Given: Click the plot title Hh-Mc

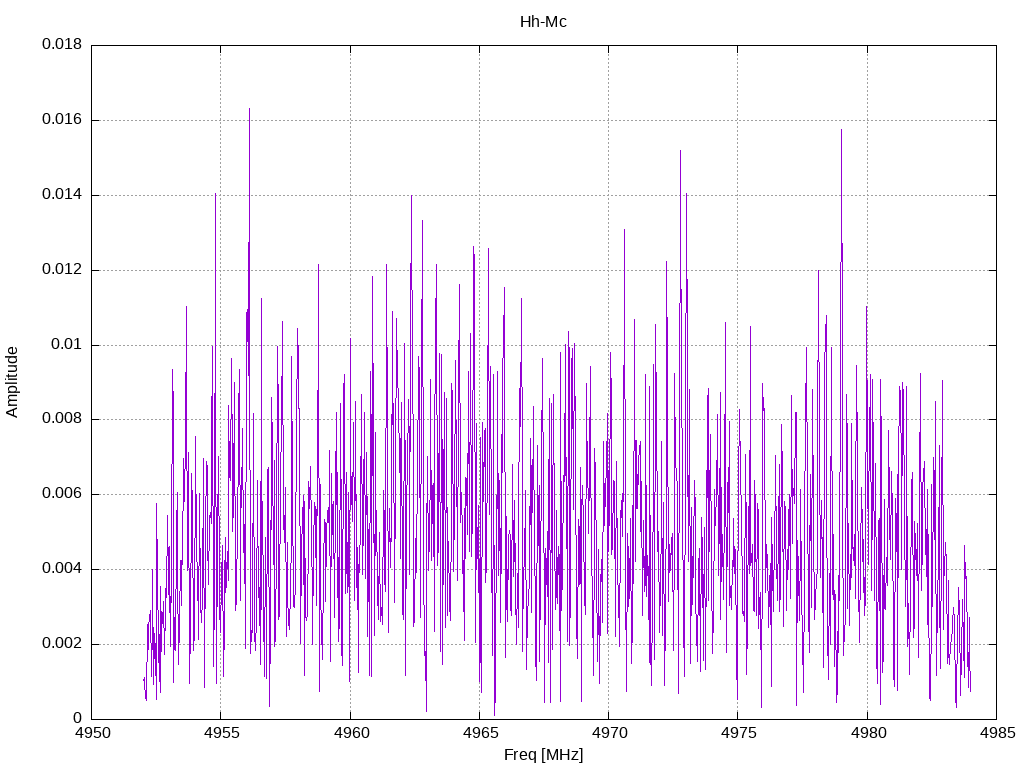Looking at the screenshot, I should pyautogui.click(x=543, y=22).
